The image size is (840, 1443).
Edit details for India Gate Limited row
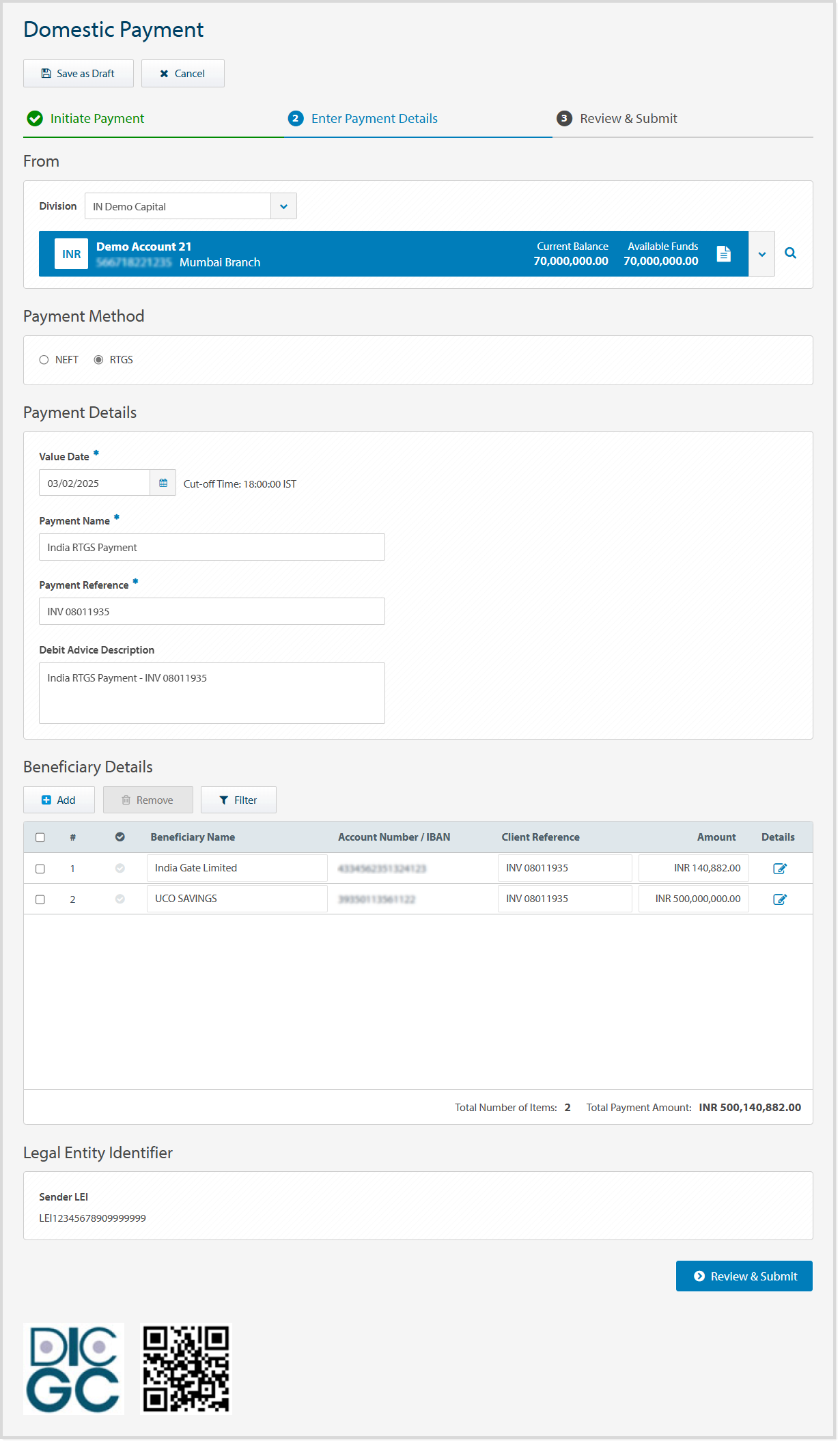tap(779, 869)
